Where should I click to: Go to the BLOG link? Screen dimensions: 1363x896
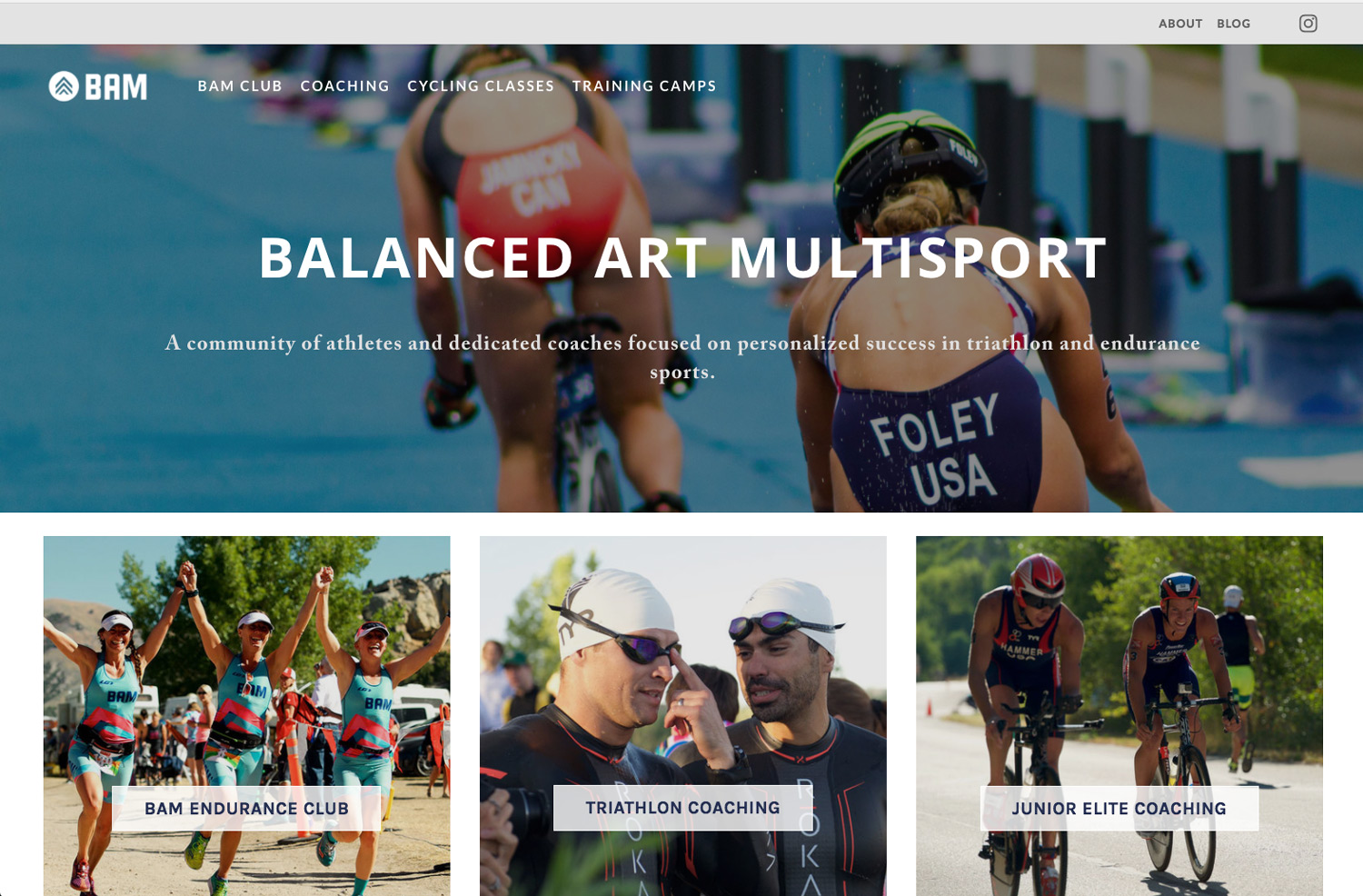tap(1233, 24)
